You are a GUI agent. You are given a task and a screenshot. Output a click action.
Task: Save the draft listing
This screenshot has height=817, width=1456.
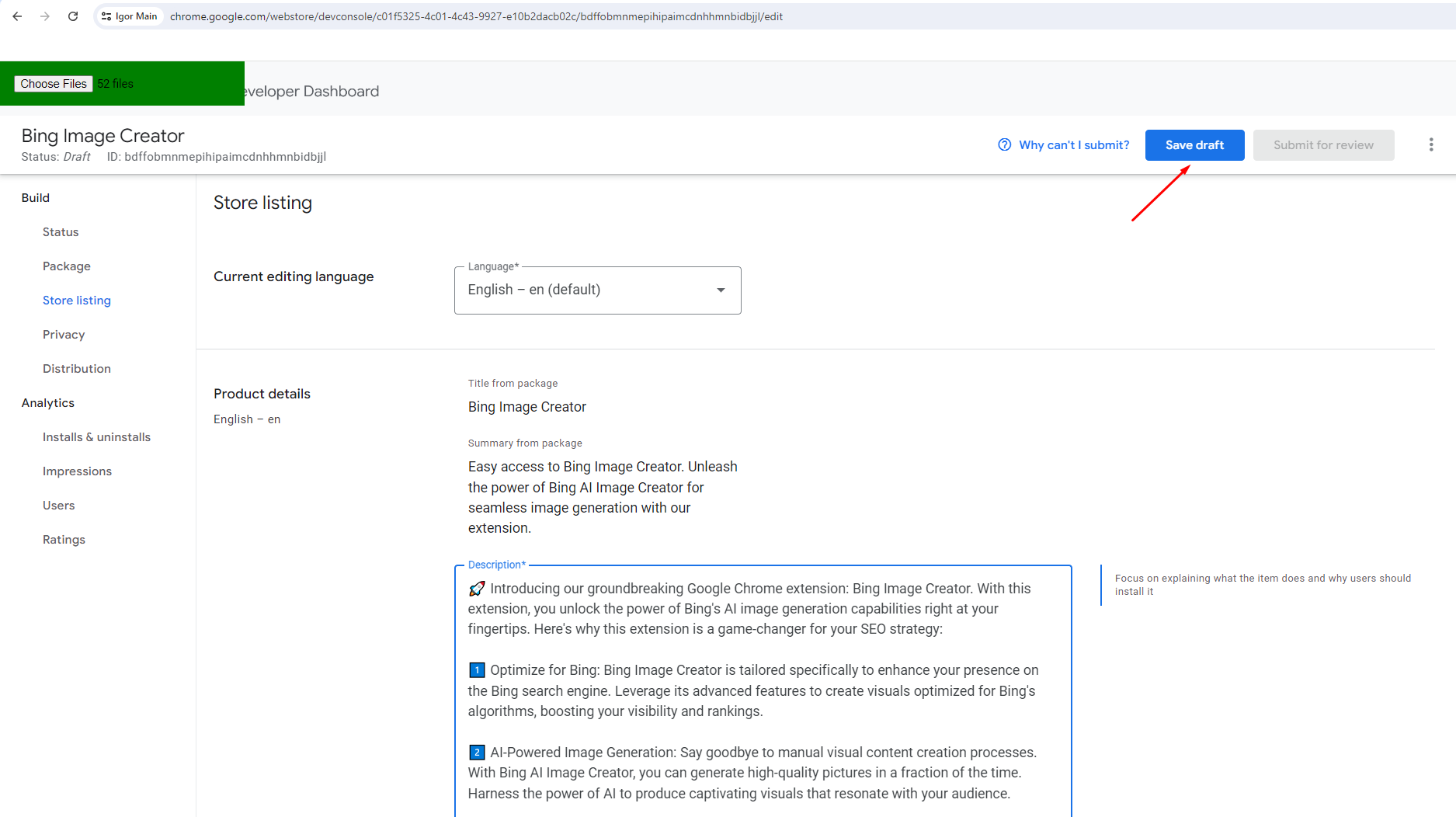point(1194,145)
